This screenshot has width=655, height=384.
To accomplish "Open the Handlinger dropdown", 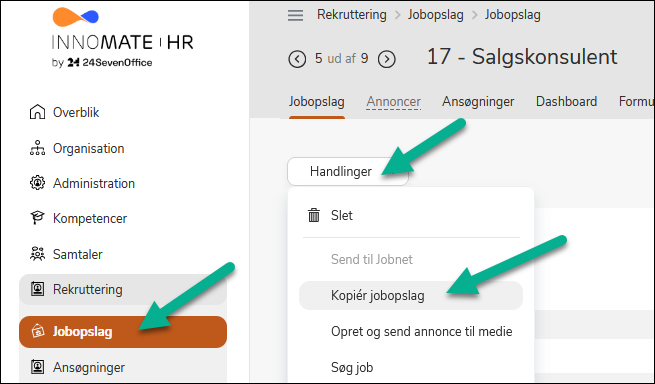I will click(348, 171).
